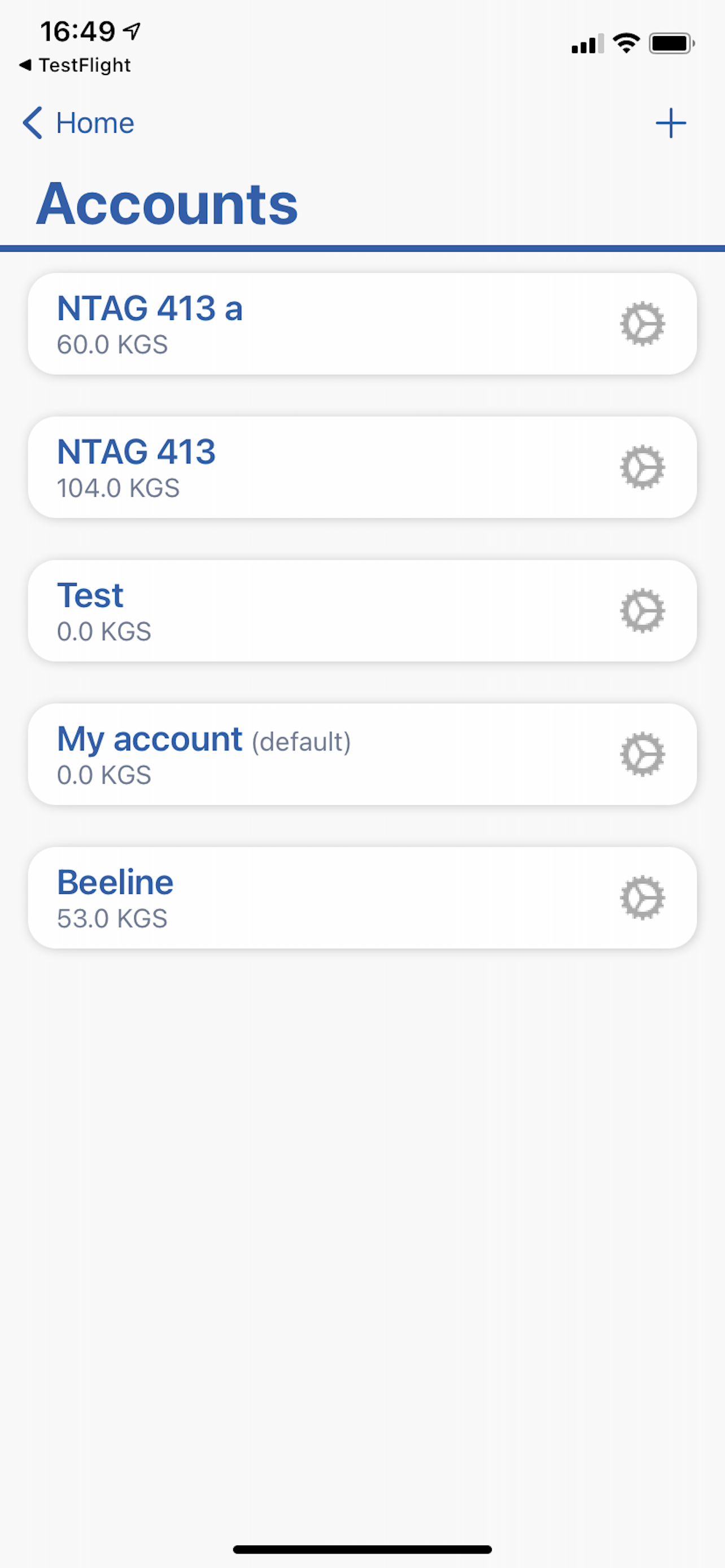Select the Test account name

tap(90, 595)
